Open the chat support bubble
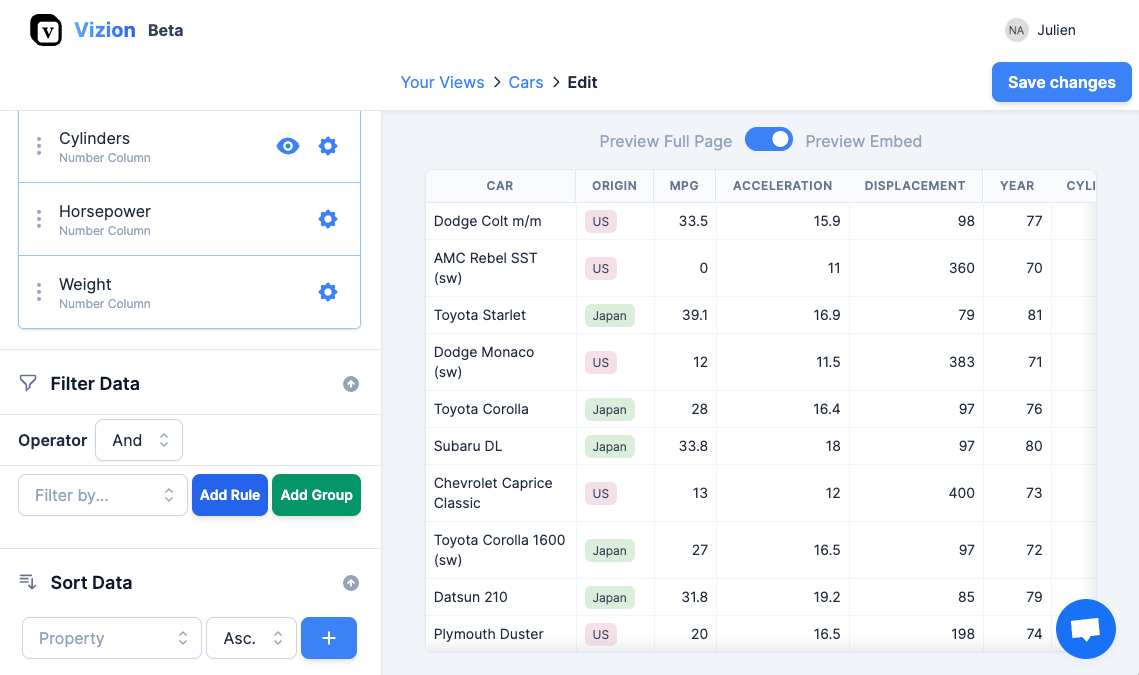Screen dimensions: 1139x675 (x=1085, y=629)
